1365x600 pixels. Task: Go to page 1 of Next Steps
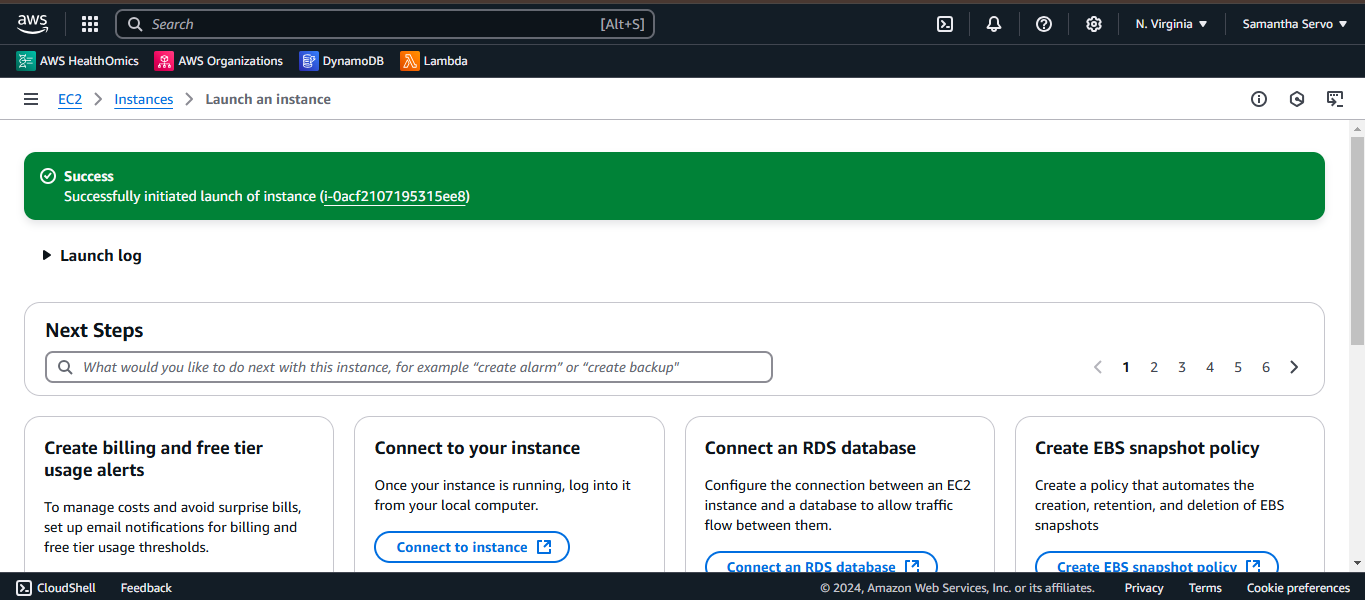(x=1126, y=367)
